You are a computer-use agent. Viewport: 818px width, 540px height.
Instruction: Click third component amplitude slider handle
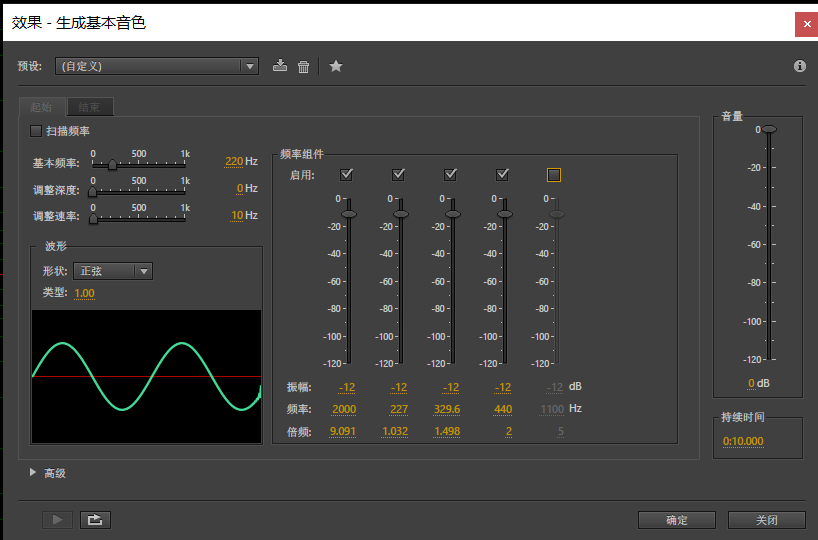[x=453, y=214]
